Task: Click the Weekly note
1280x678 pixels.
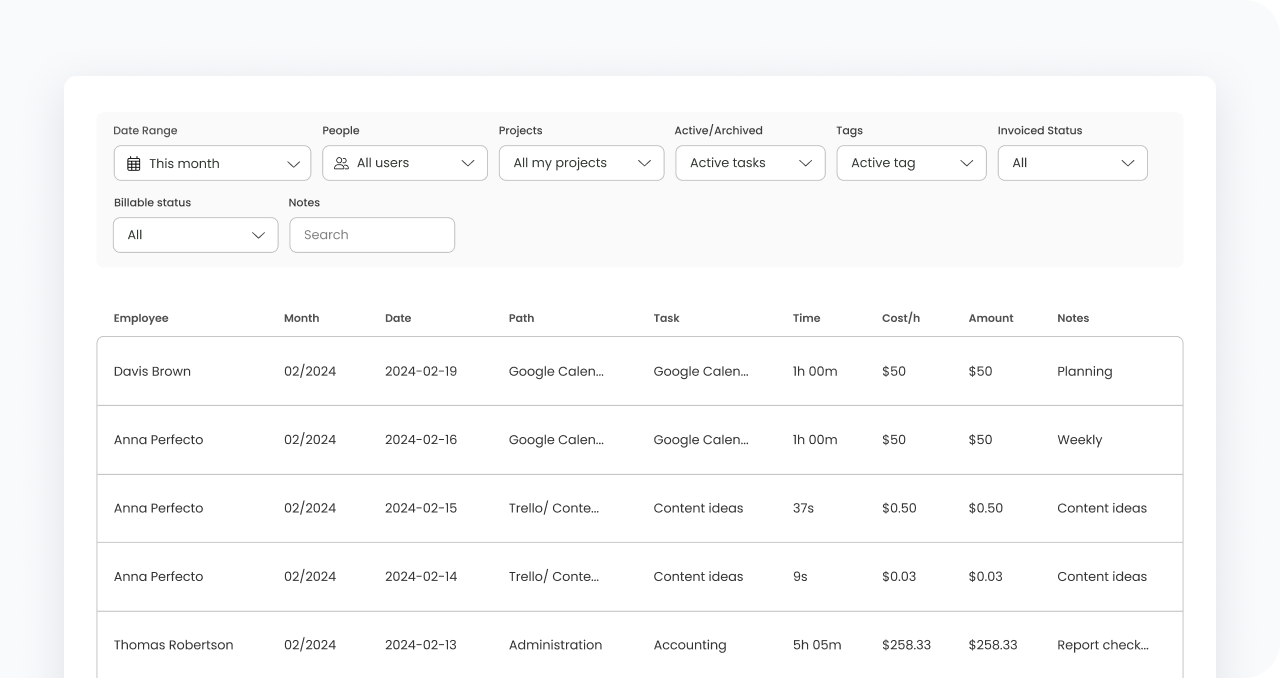Action: (1080, 440)
